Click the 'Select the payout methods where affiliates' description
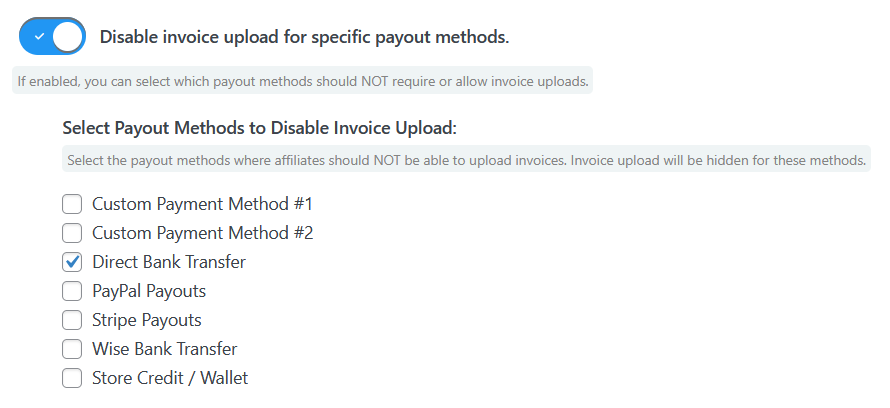890x408 pixels. pos(466,160)
